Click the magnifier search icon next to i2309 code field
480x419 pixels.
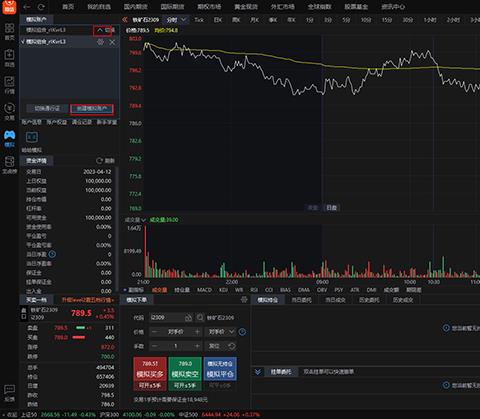click(200, 317)
